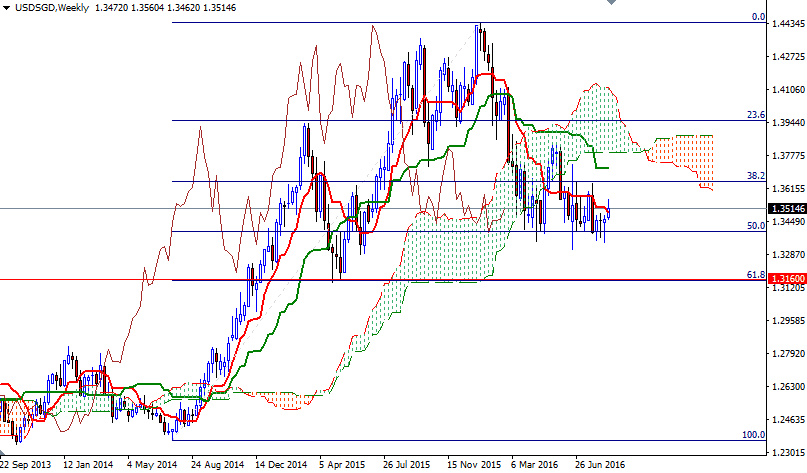The image size is (807, 473).
Task: Click the 1.27920 price scale value
Action: [x=788, y=353]
